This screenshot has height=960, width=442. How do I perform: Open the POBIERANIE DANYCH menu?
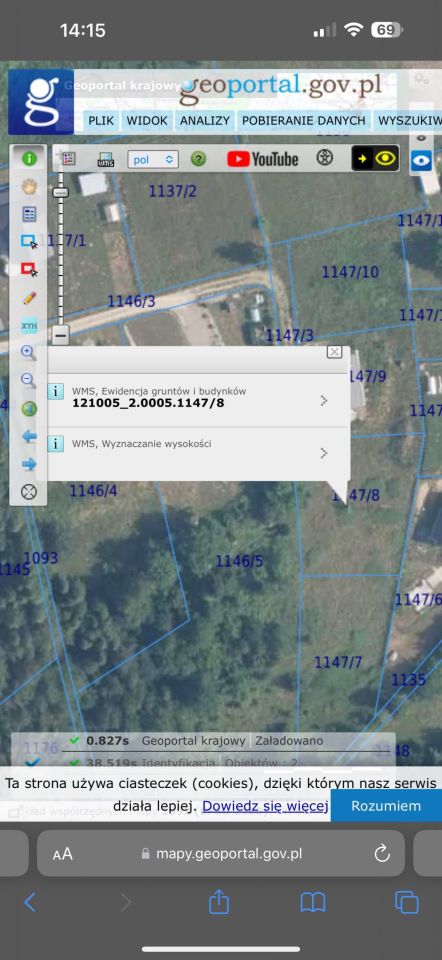[304, 121]
